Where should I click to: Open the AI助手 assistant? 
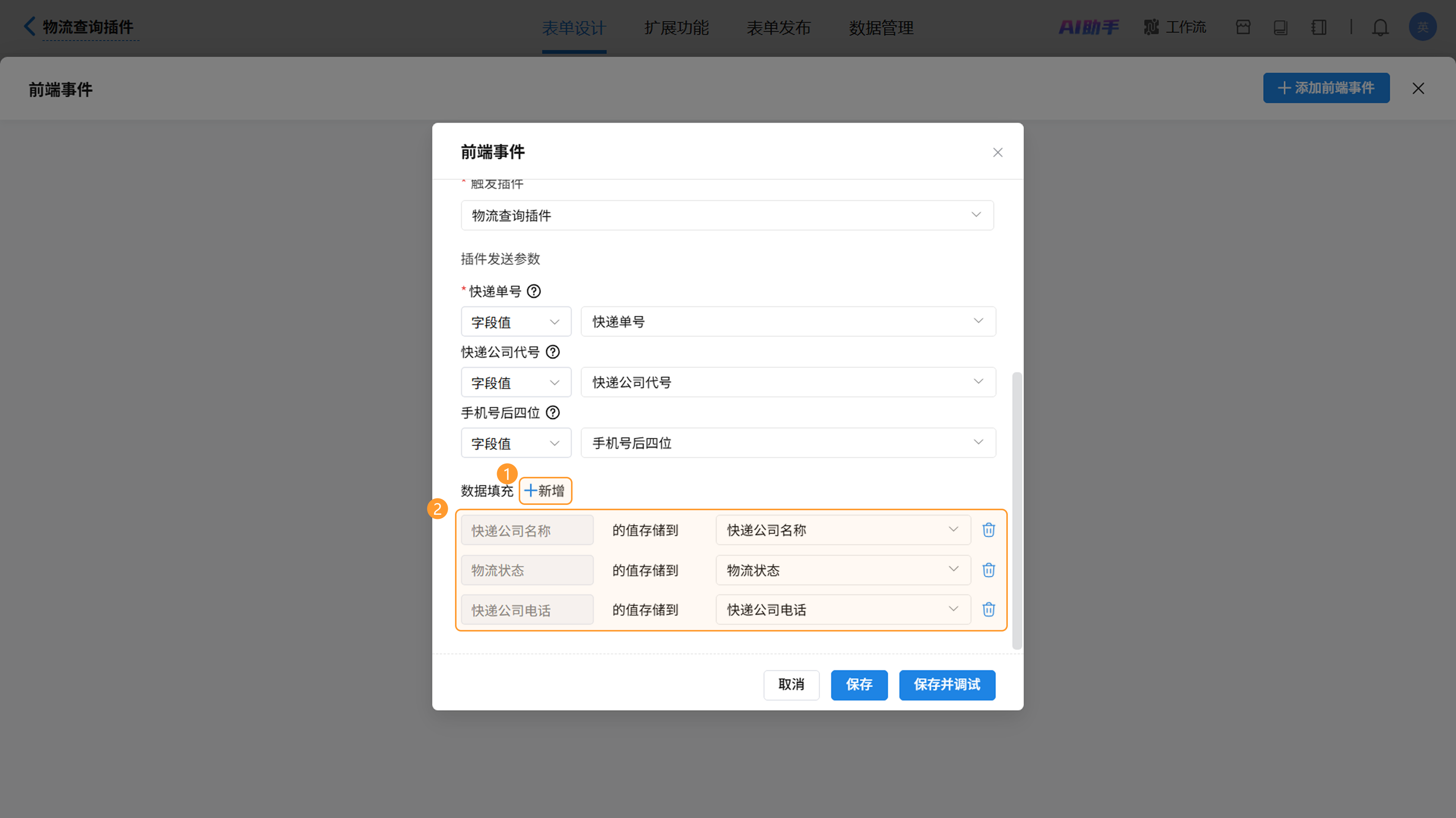click(1089, 27)
